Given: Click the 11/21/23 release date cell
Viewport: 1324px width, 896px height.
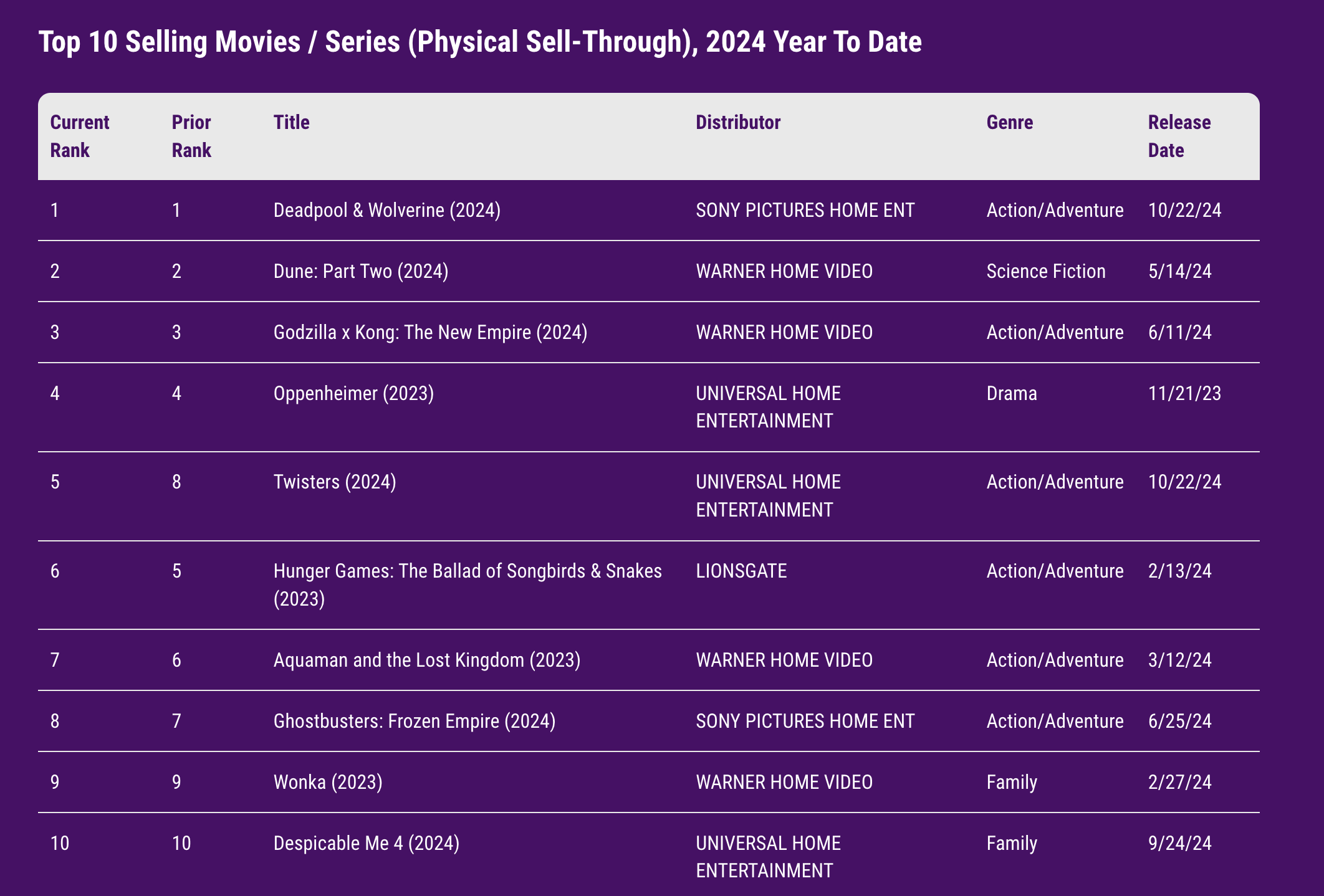Looking at the screenshot, I should 1184,394.
